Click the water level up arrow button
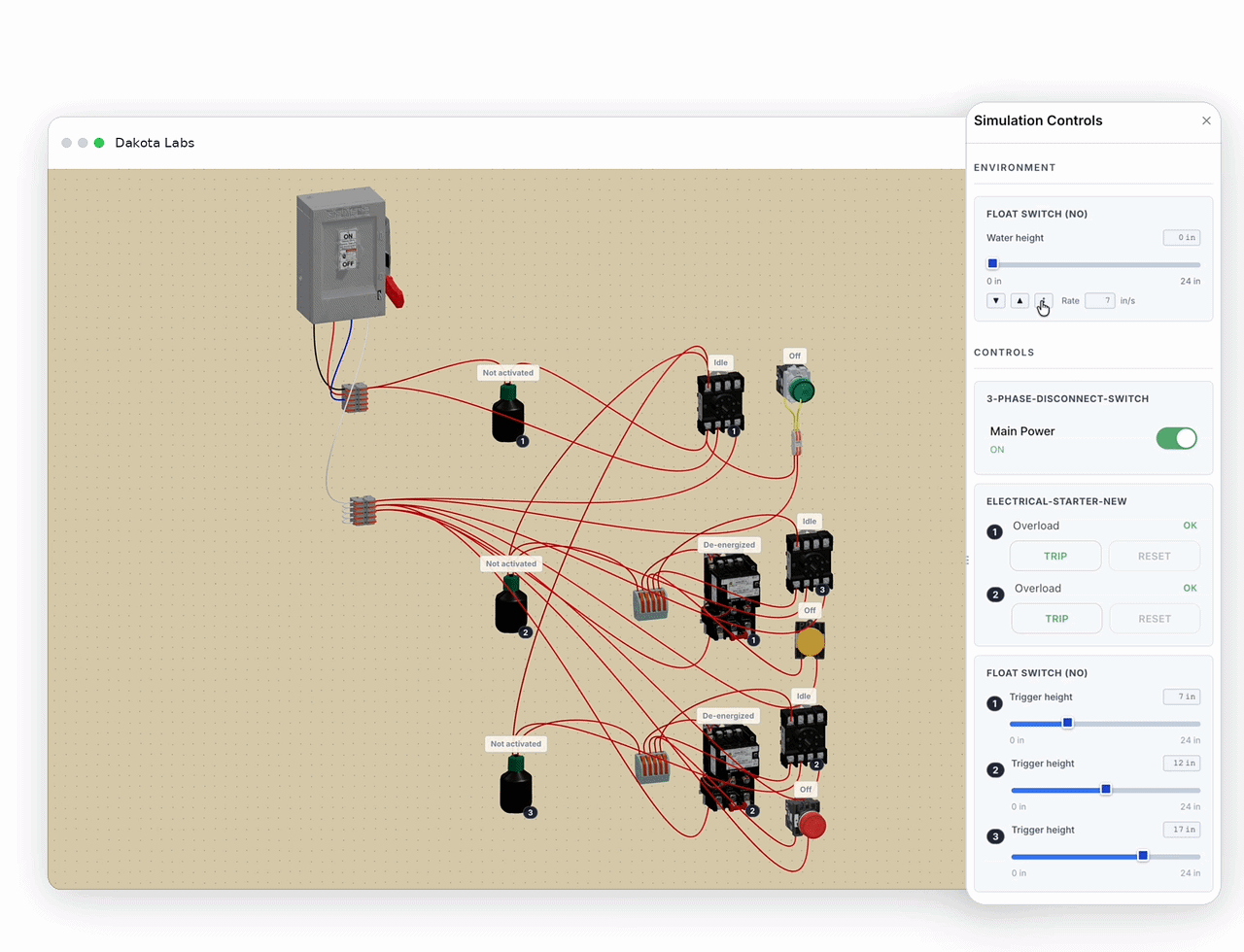Screen dimensions: 1244x952 (1019, 301)
